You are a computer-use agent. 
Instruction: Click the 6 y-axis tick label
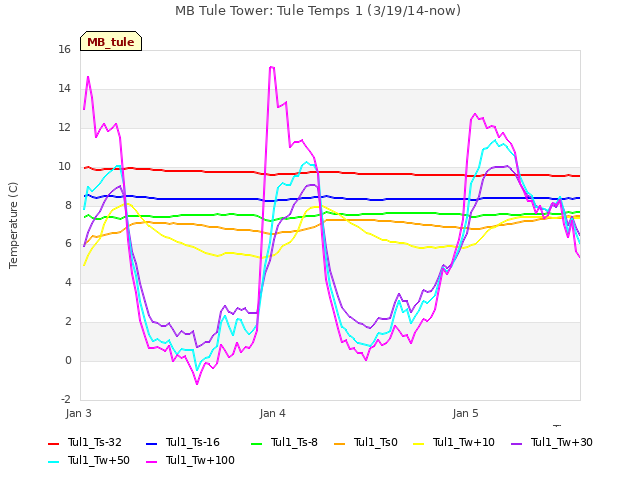[68, 244]
